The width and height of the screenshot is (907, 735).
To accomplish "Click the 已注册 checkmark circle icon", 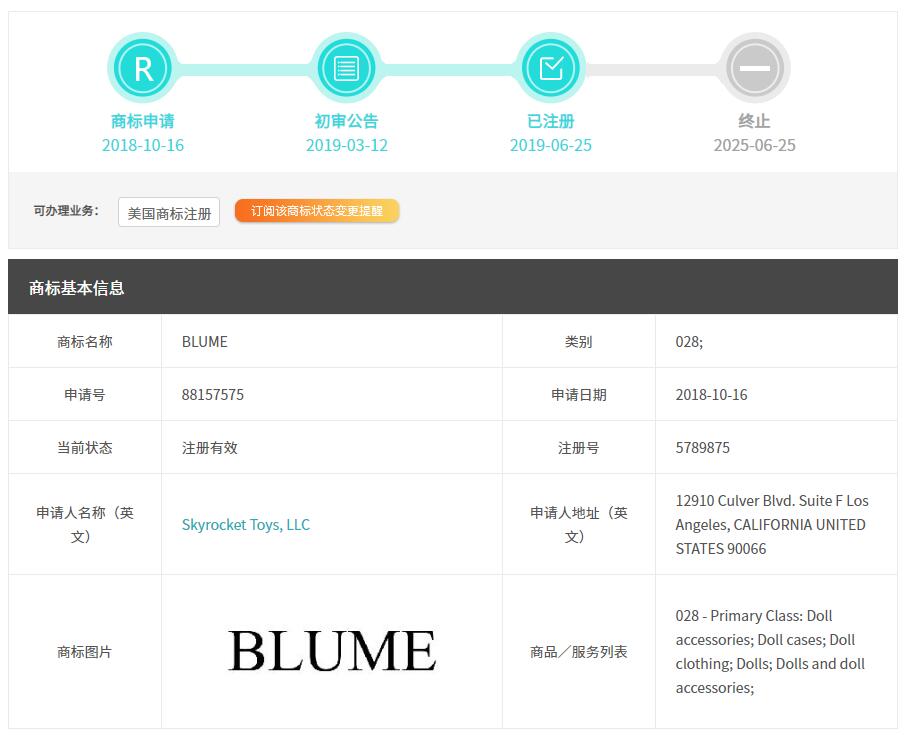I will (551, 68).
